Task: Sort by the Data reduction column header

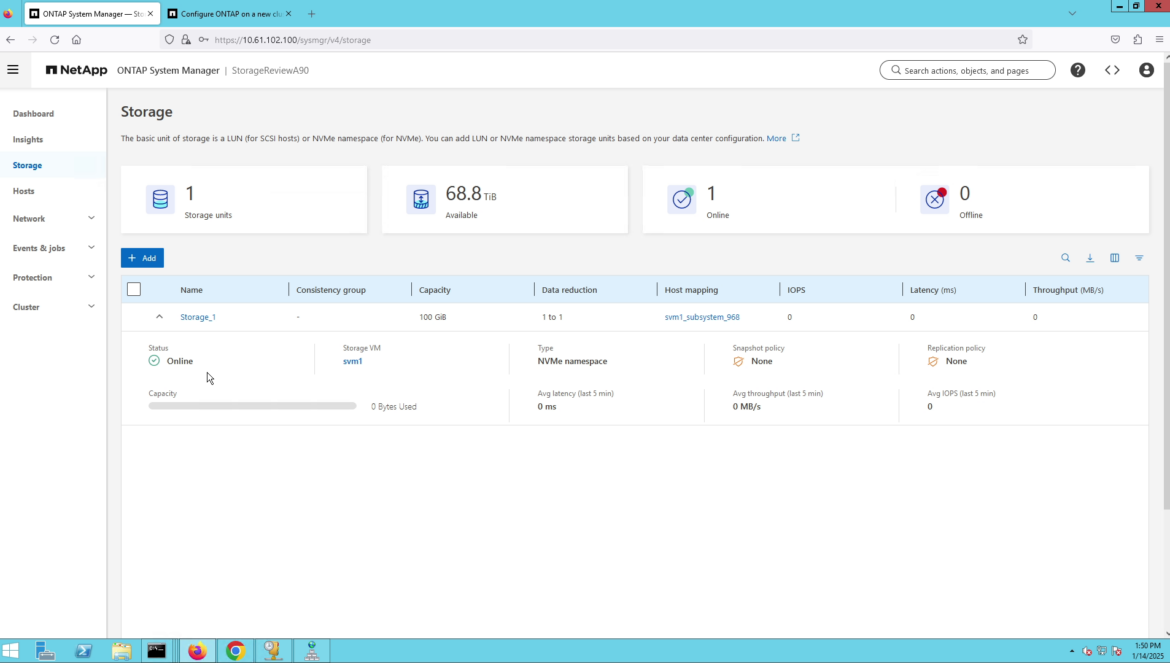Action: 569,289
